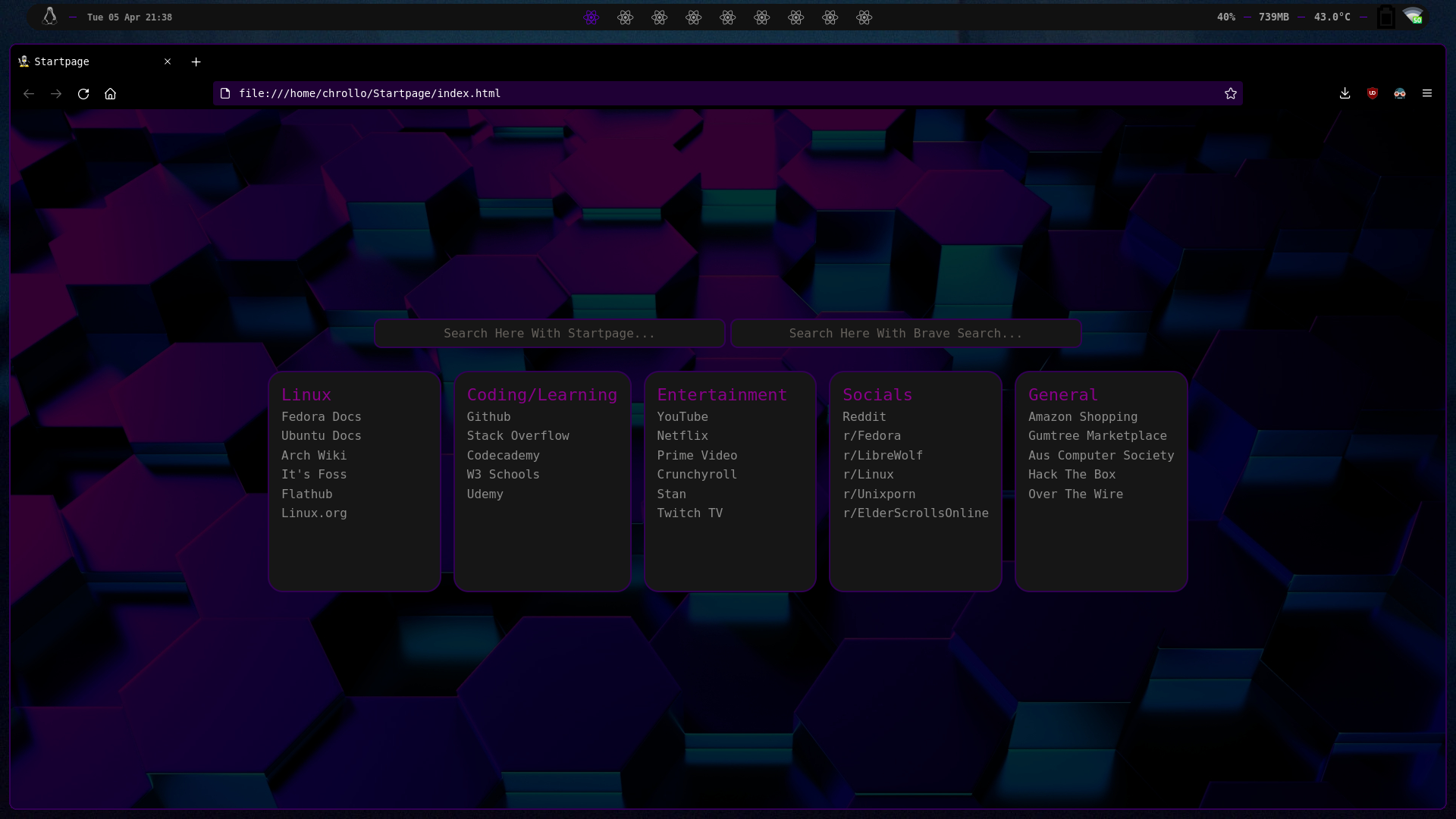Click the date and time display

click(x=130, y=17)
